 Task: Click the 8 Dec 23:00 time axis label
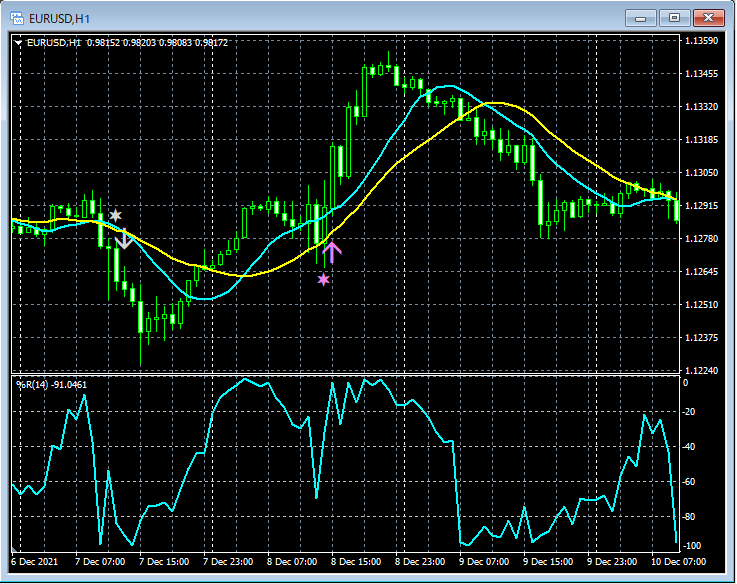(x=420, y=562)
